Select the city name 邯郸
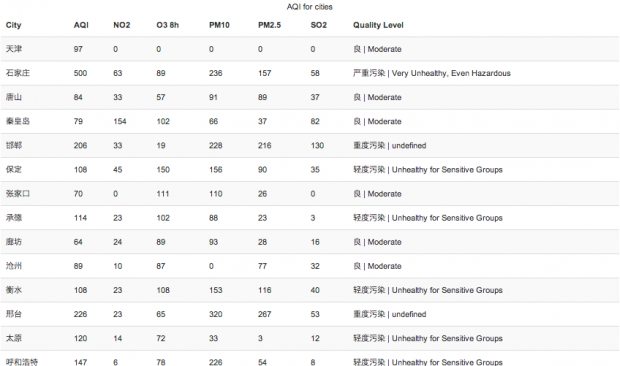Image resolution: width=620 pixels, height=366 pixels. tap(14, 145)
